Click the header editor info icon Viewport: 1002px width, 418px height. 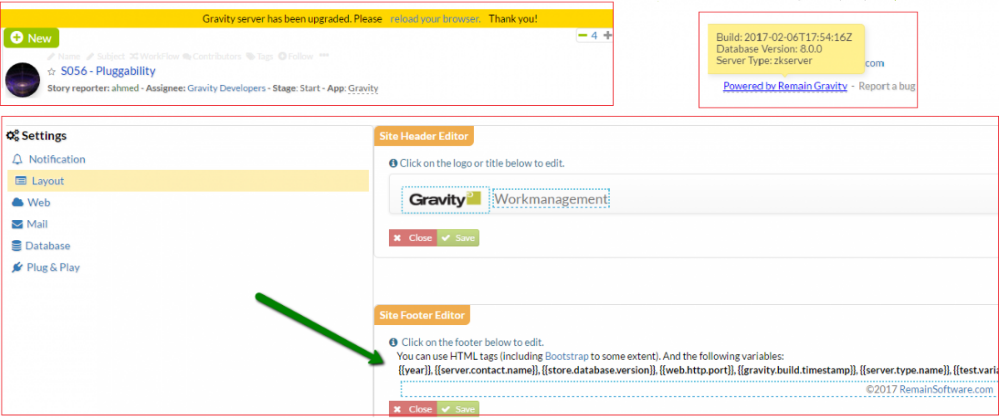(394, 163)
